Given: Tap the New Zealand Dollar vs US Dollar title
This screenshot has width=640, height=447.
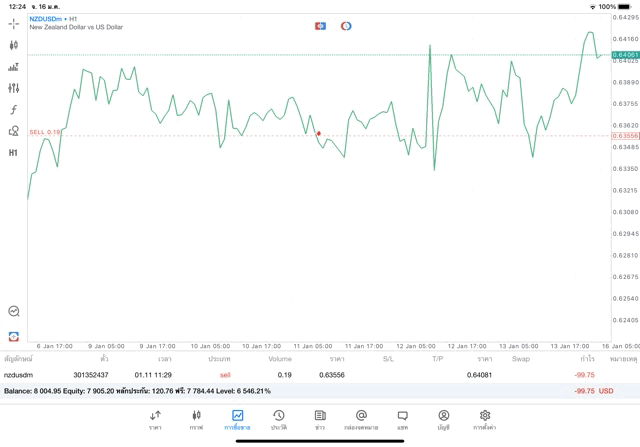Looking at the screenshot, I should click(x=76, y=27).
